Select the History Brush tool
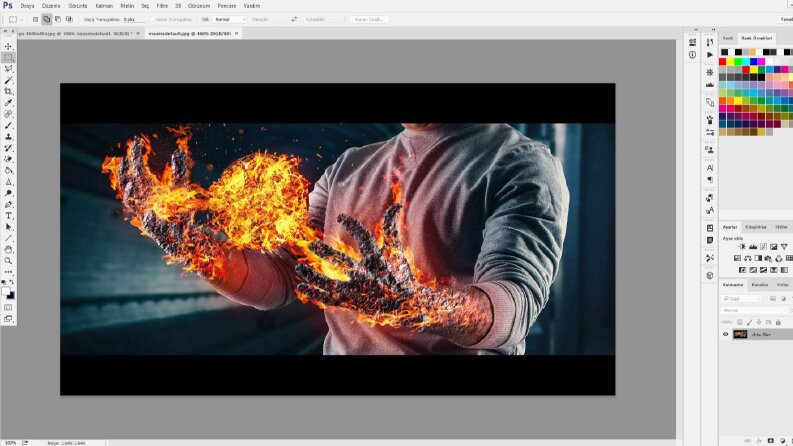The width and height of the screenshot is (793, 446). point(8,148)
